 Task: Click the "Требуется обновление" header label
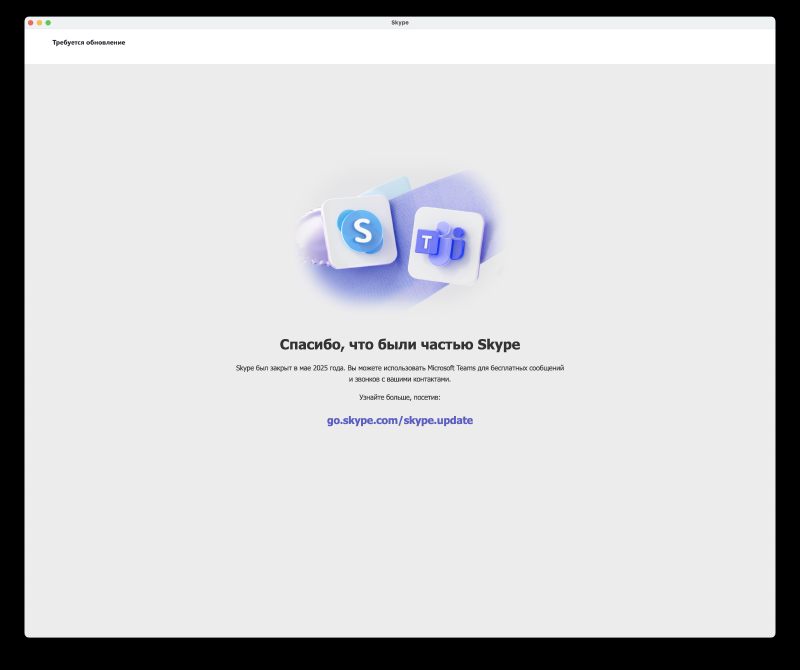(89, 43)
